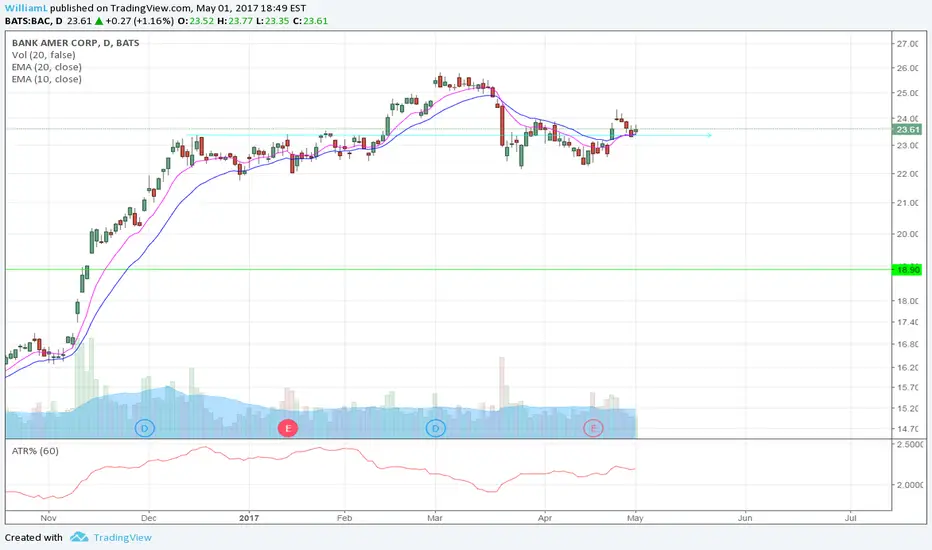Click the 2017 label on the time axis
This screenshot has height=550, width=932.
pyautogui.click(x=249, y=518)
